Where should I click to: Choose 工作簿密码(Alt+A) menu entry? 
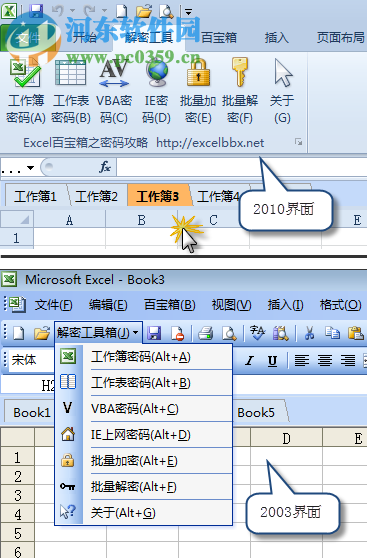144,357
